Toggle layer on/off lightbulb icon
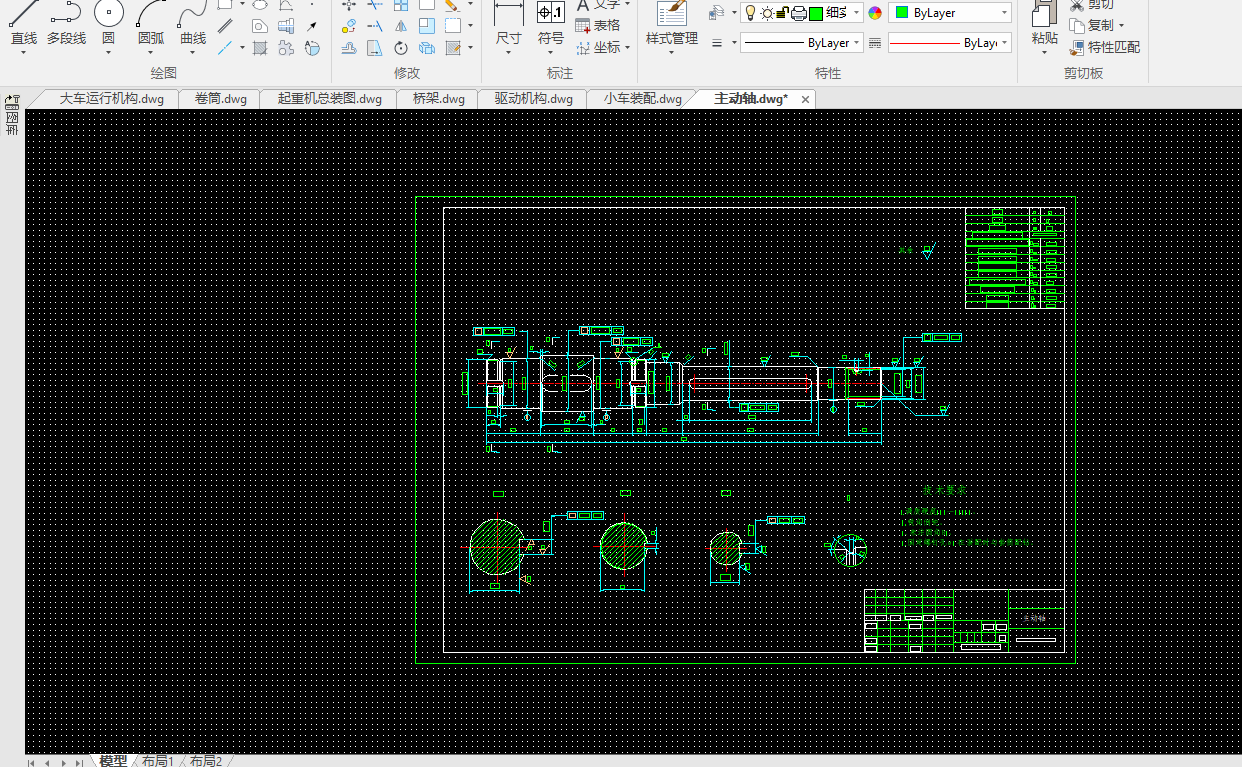The image size is (1242, 767). point(751,13)
